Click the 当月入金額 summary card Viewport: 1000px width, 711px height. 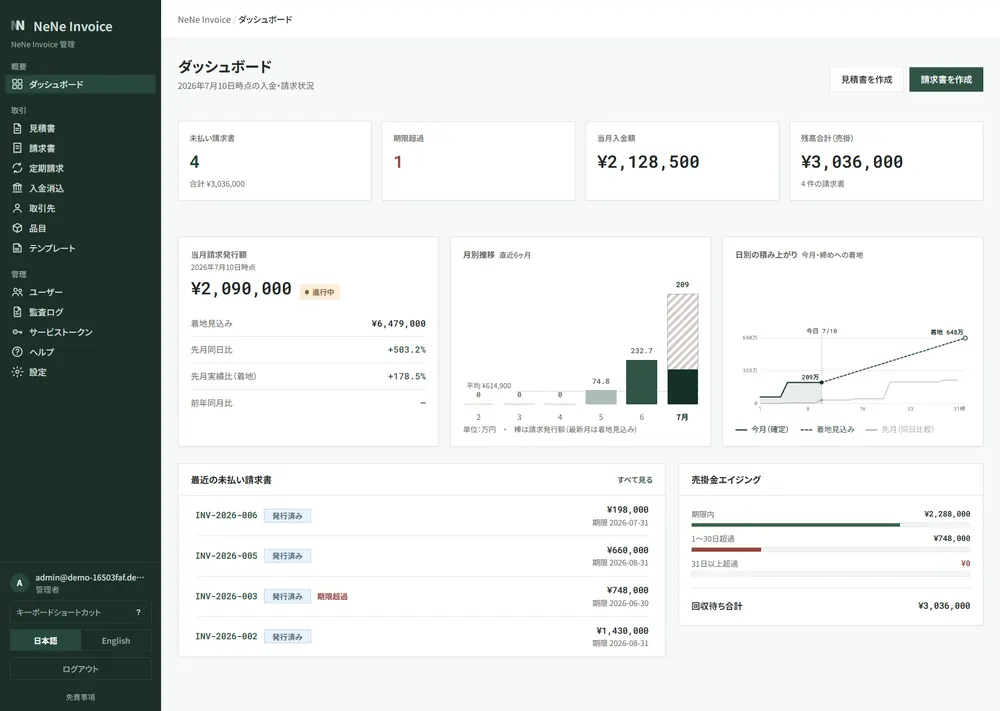point(682,161)
